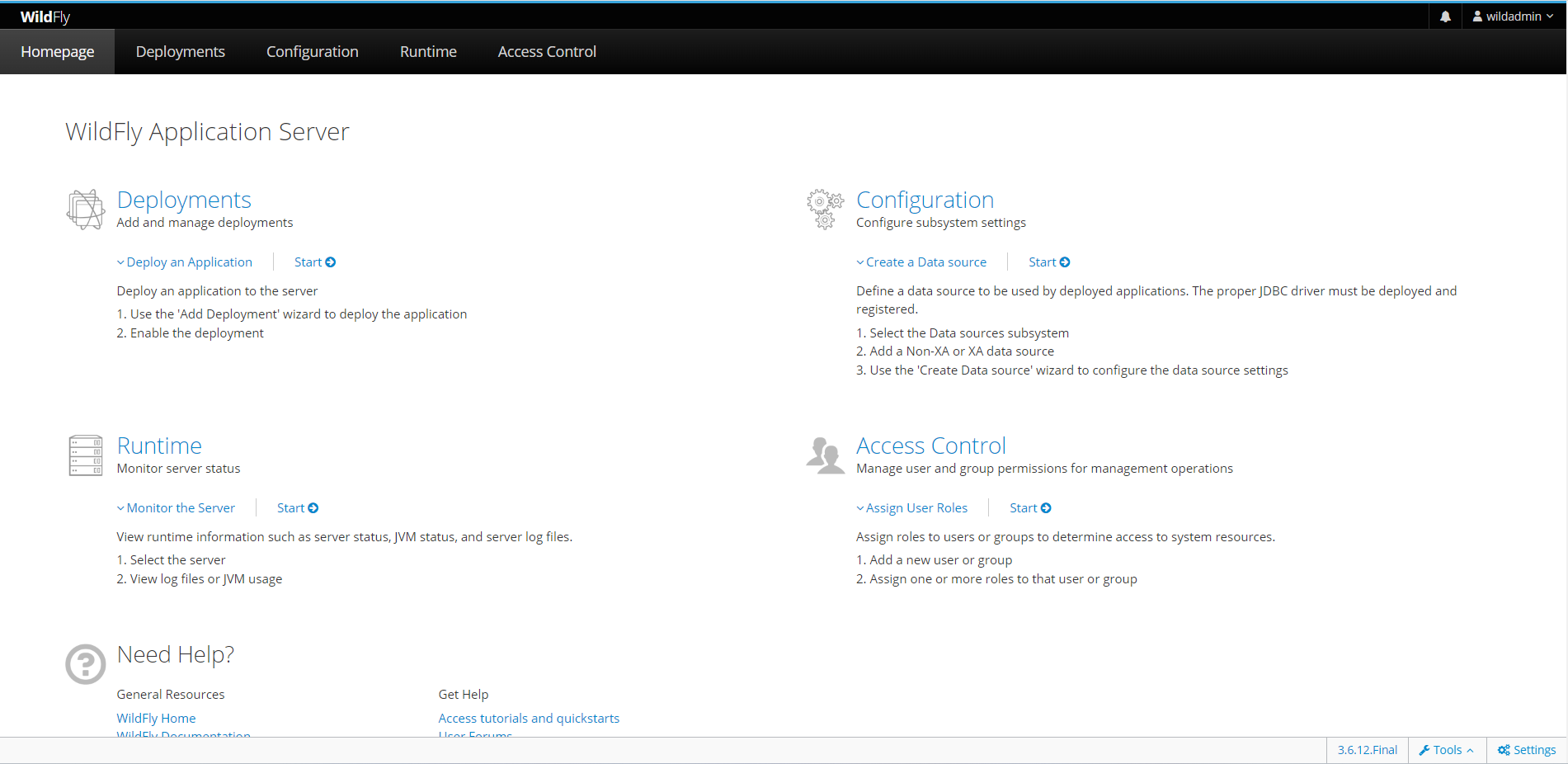Click 'Select the Data sources subsystem' step
Viewport: 1568px width, 764px height.
969,333
